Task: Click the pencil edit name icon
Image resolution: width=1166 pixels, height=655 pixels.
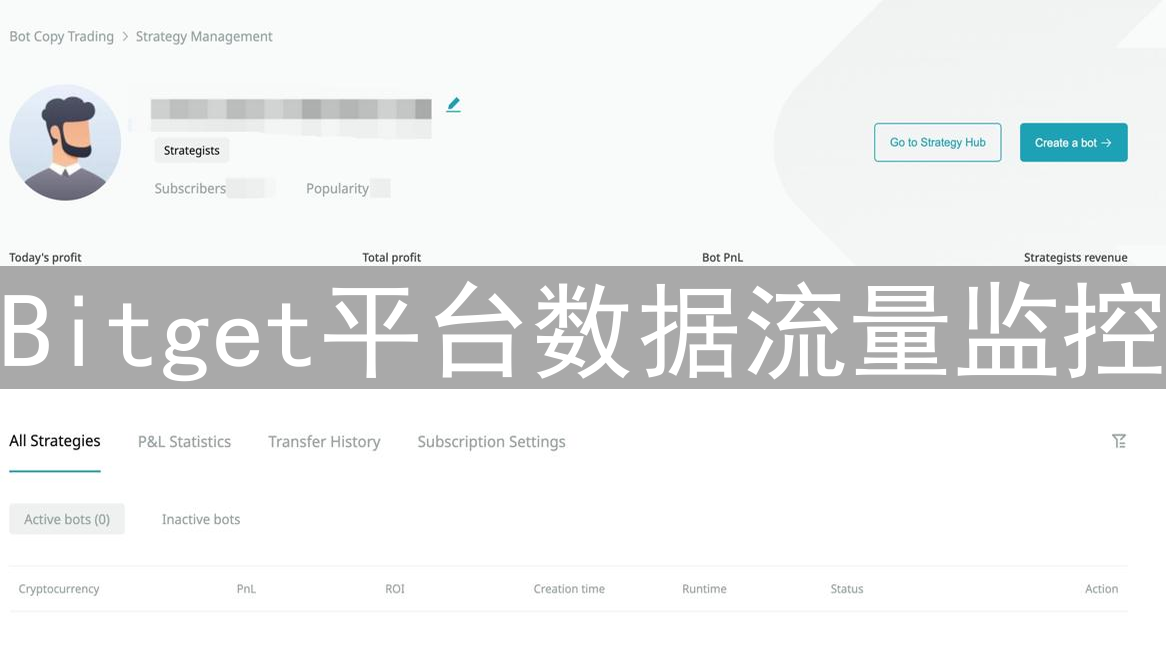Action: tap(453, 105)
